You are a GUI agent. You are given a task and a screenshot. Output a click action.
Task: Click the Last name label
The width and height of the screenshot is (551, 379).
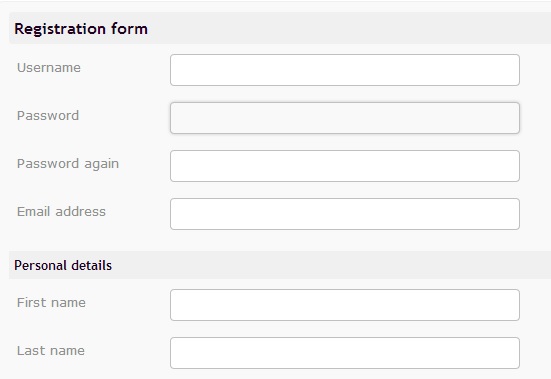pos(51,351)
